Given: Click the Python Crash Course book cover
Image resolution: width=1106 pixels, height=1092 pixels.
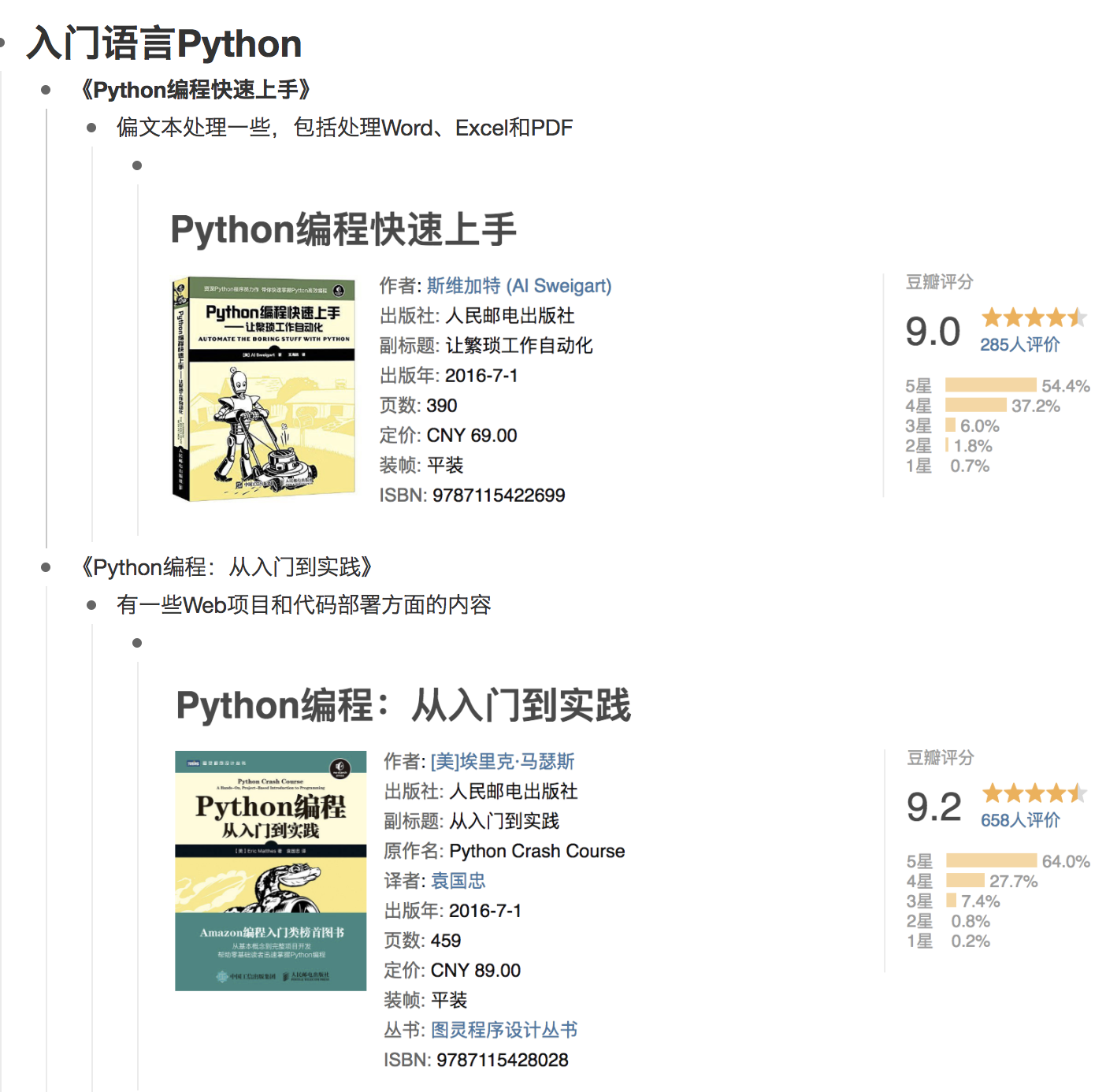Looking at the screenshot, I should click(x=270, y=871).
